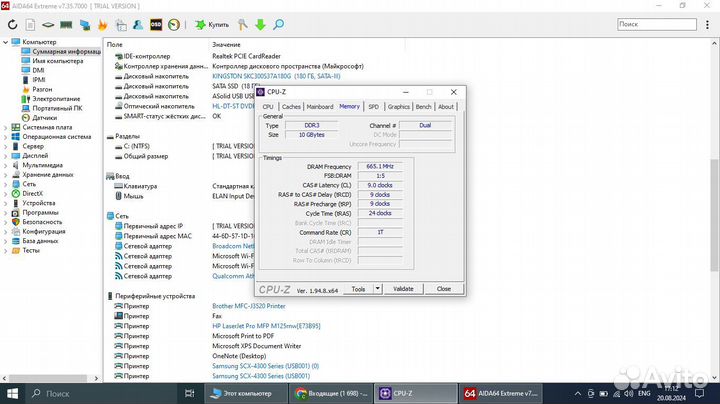720x404 pixels.
Task: Switch to About tab in CPU-Z
Action: pyautogui.click(x=446, y=107)
